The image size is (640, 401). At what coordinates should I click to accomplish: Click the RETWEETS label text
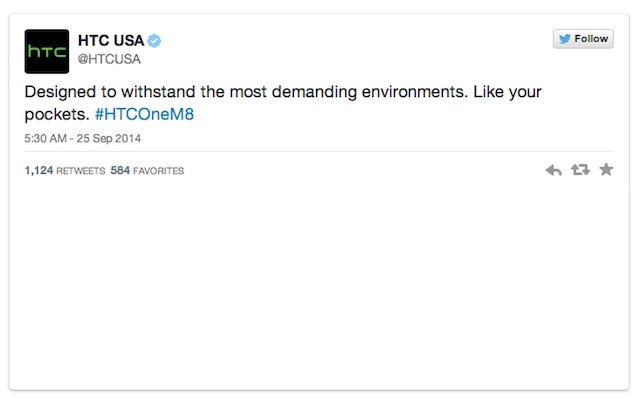click(x=82, y=171)
